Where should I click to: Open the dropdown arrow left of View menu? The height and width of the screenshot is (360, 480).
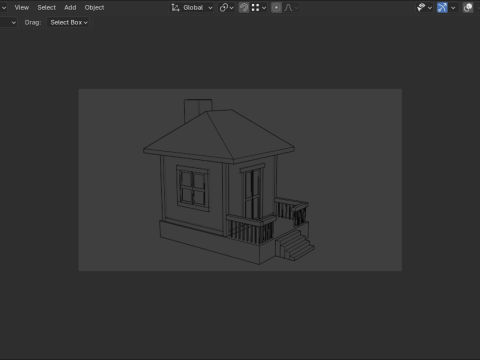click(x=4, y=7)
